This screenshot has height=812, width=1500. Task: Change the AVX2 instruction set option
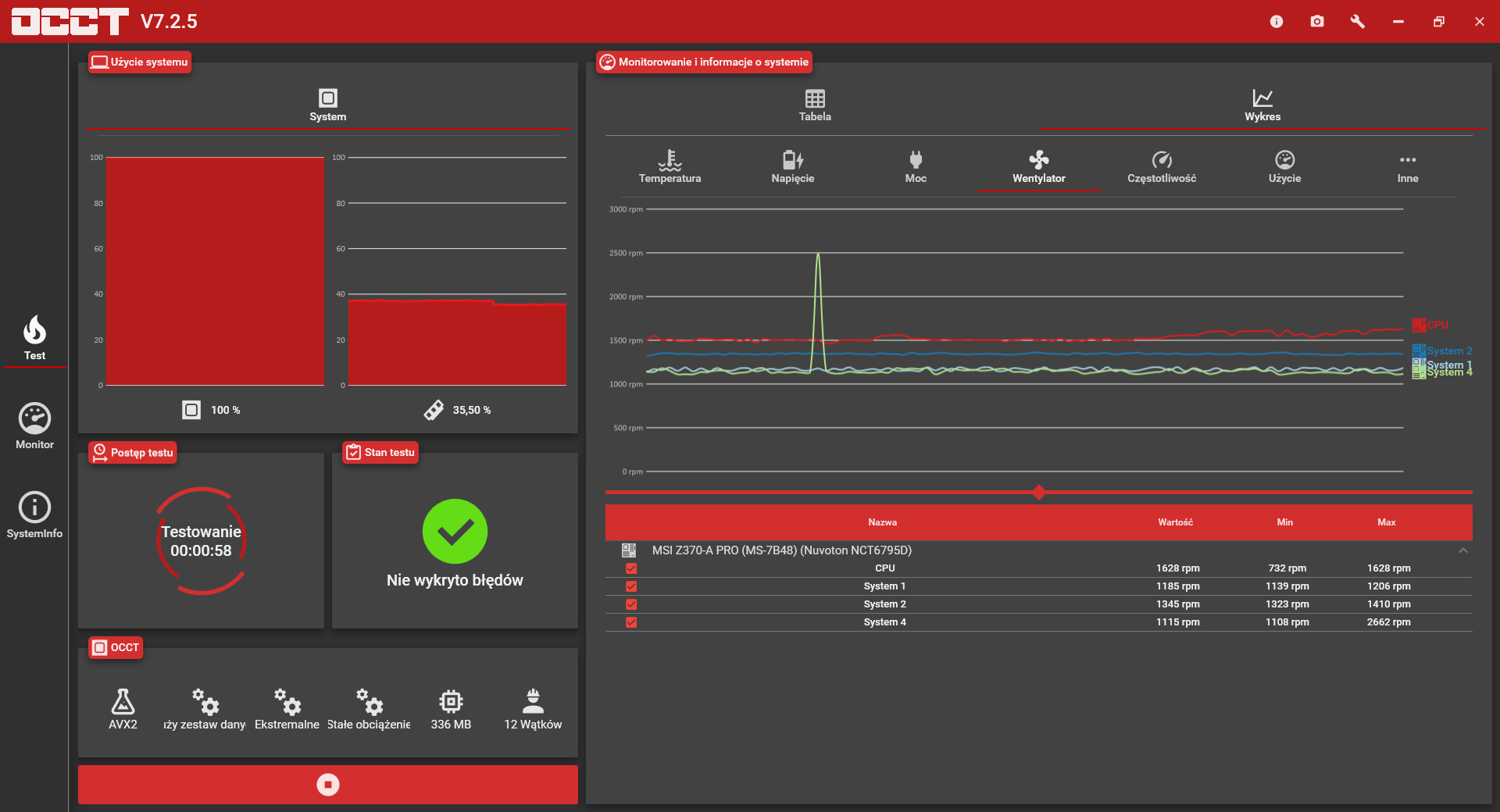[x=123, y=709]
